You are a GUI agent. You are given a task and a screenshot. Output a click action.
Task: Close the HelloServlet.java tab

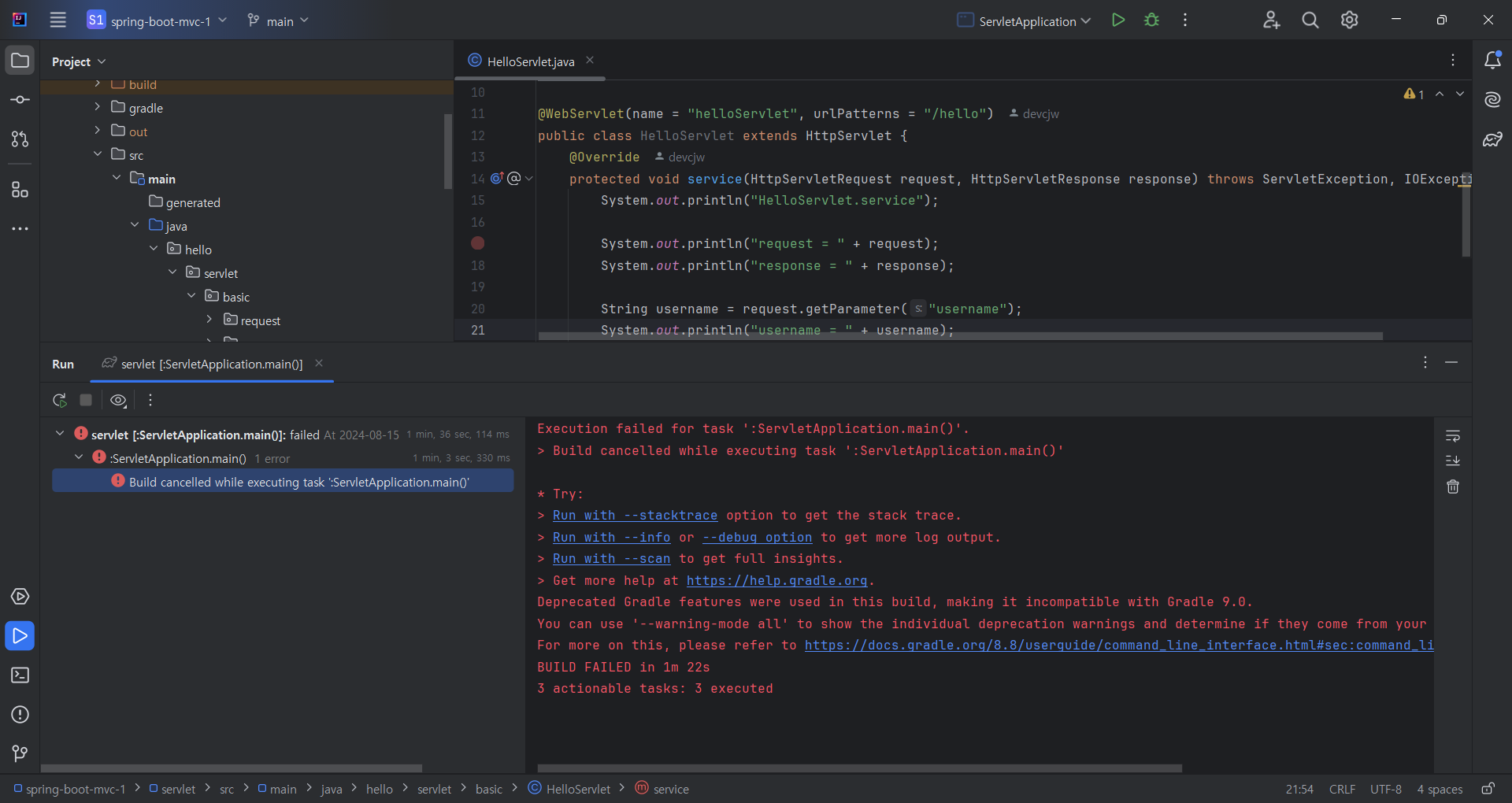(590, 60)
